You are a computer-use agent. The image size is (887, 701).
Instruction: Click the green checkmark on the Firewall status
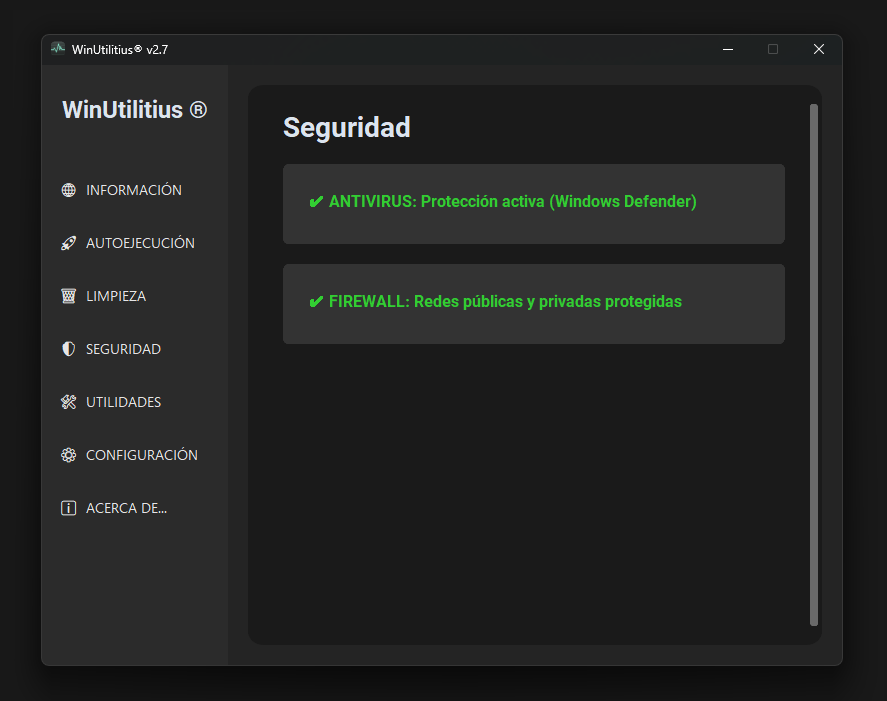pyautogui.click(x=316, y=302)
